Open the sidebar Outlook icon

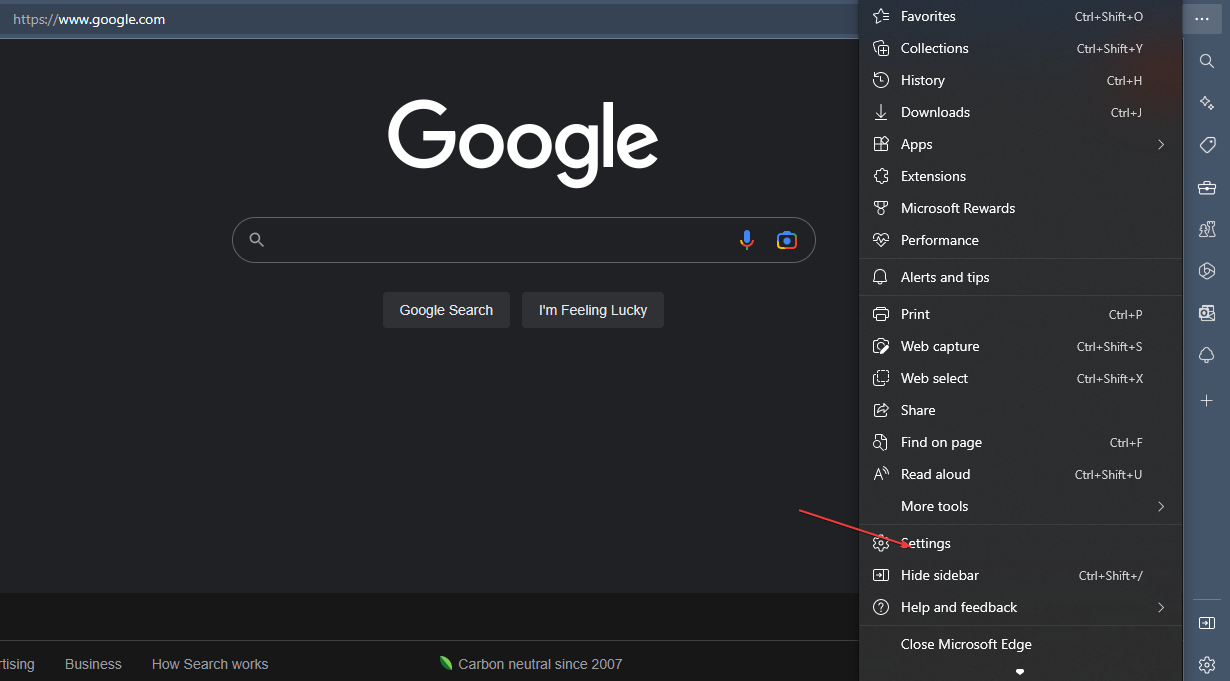(x=1207, y=313)
